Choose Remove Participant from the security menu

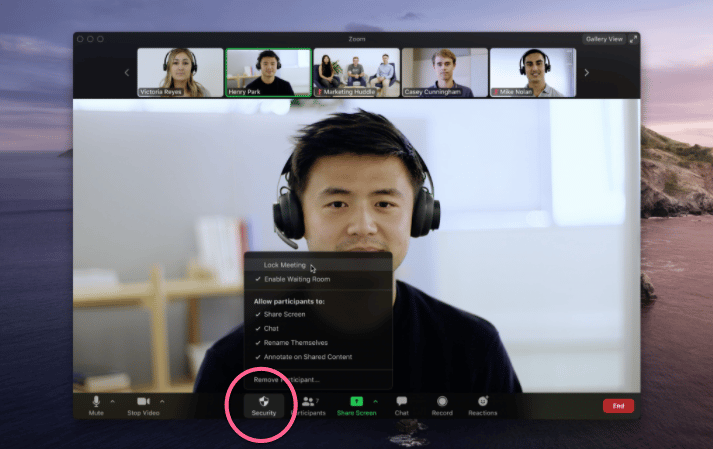click(287, 380)
